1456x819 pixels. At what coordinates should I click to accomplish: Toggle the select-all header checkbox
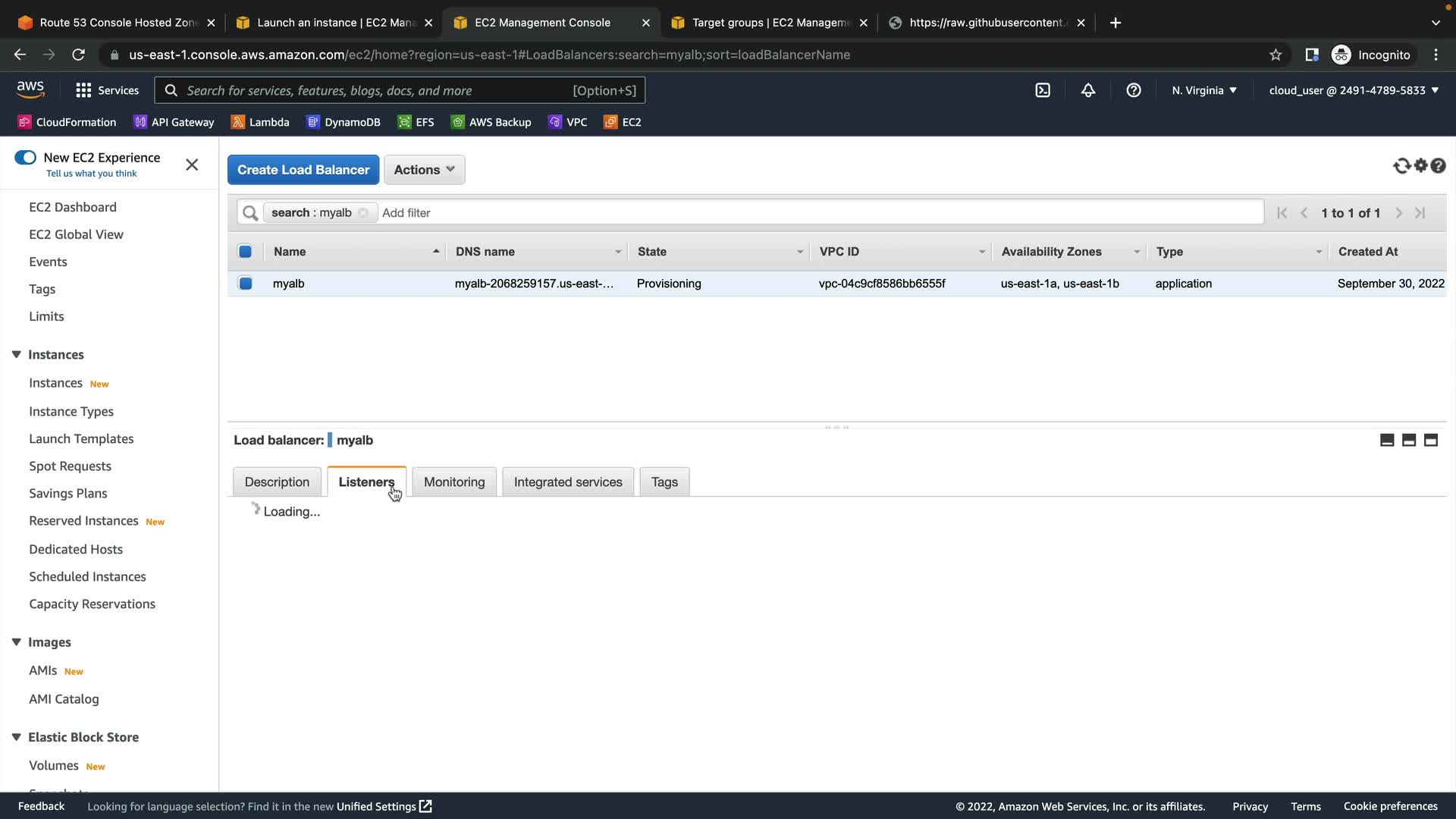pyautogui.click(x=245, y=252)
